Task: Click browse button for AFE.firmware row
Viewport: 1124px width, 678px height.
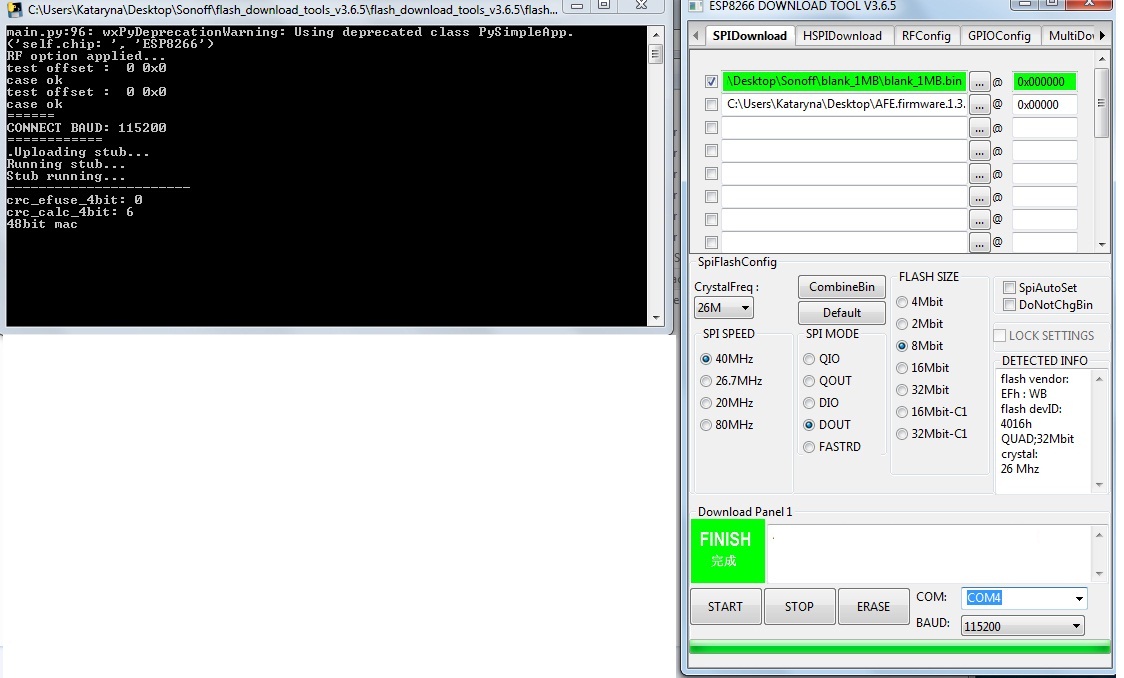Action: pos(980,104)
